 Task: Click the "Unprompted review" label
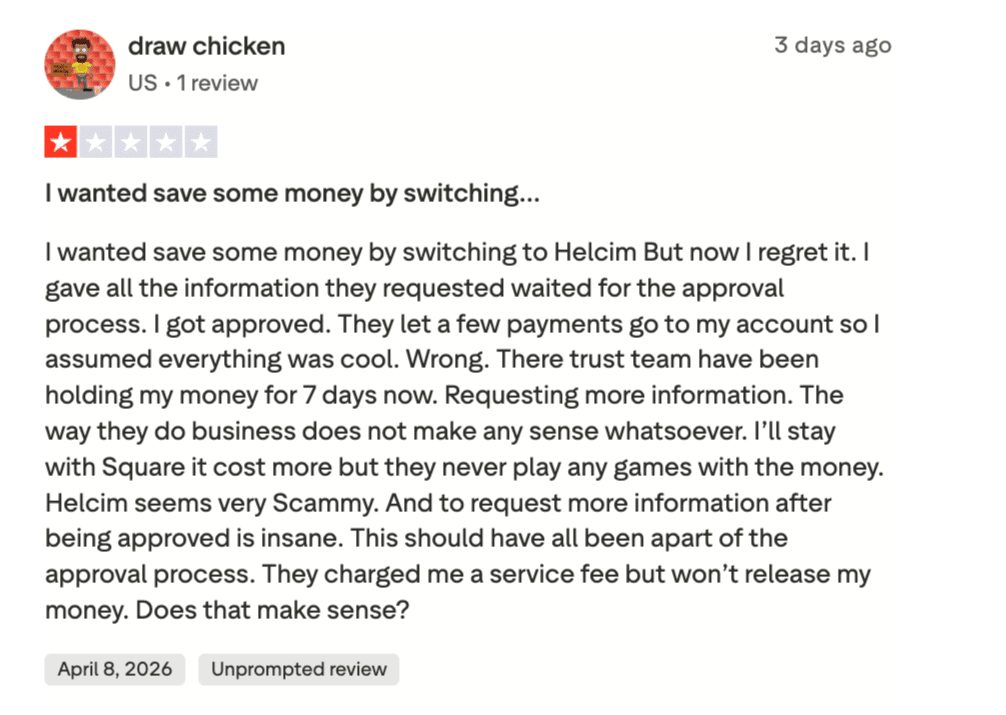(298, 669)
